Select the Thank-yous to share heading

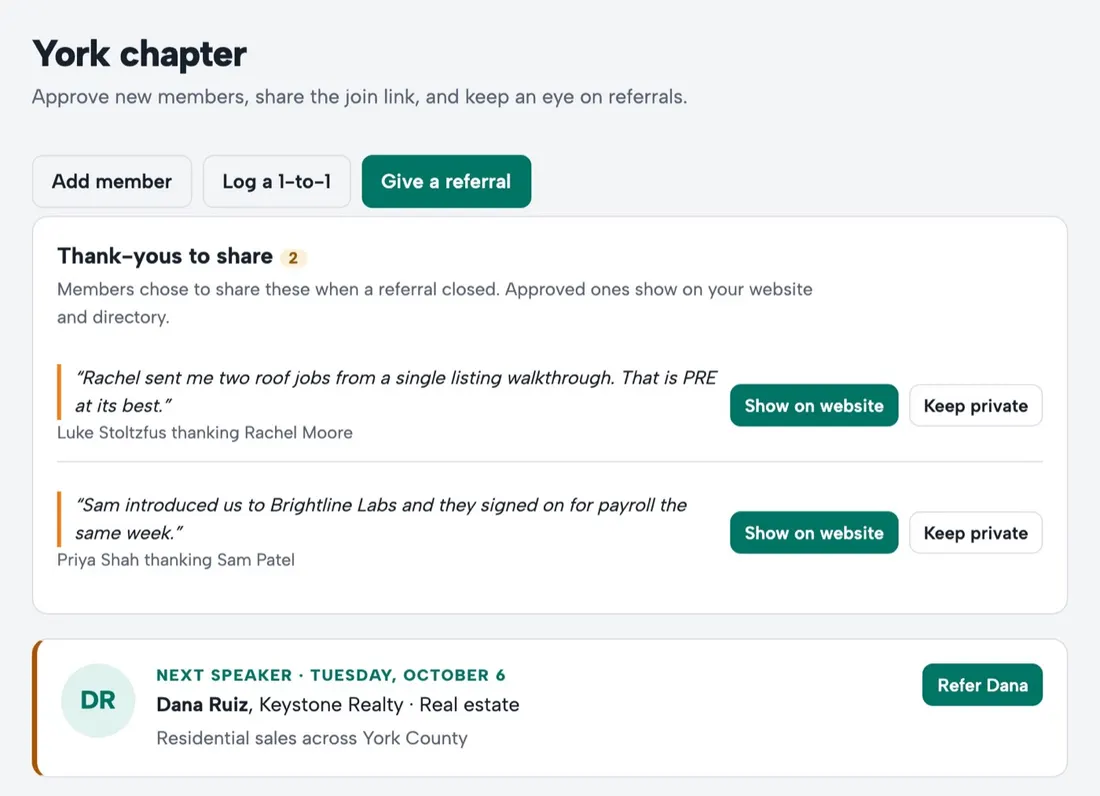pos(165,256)
